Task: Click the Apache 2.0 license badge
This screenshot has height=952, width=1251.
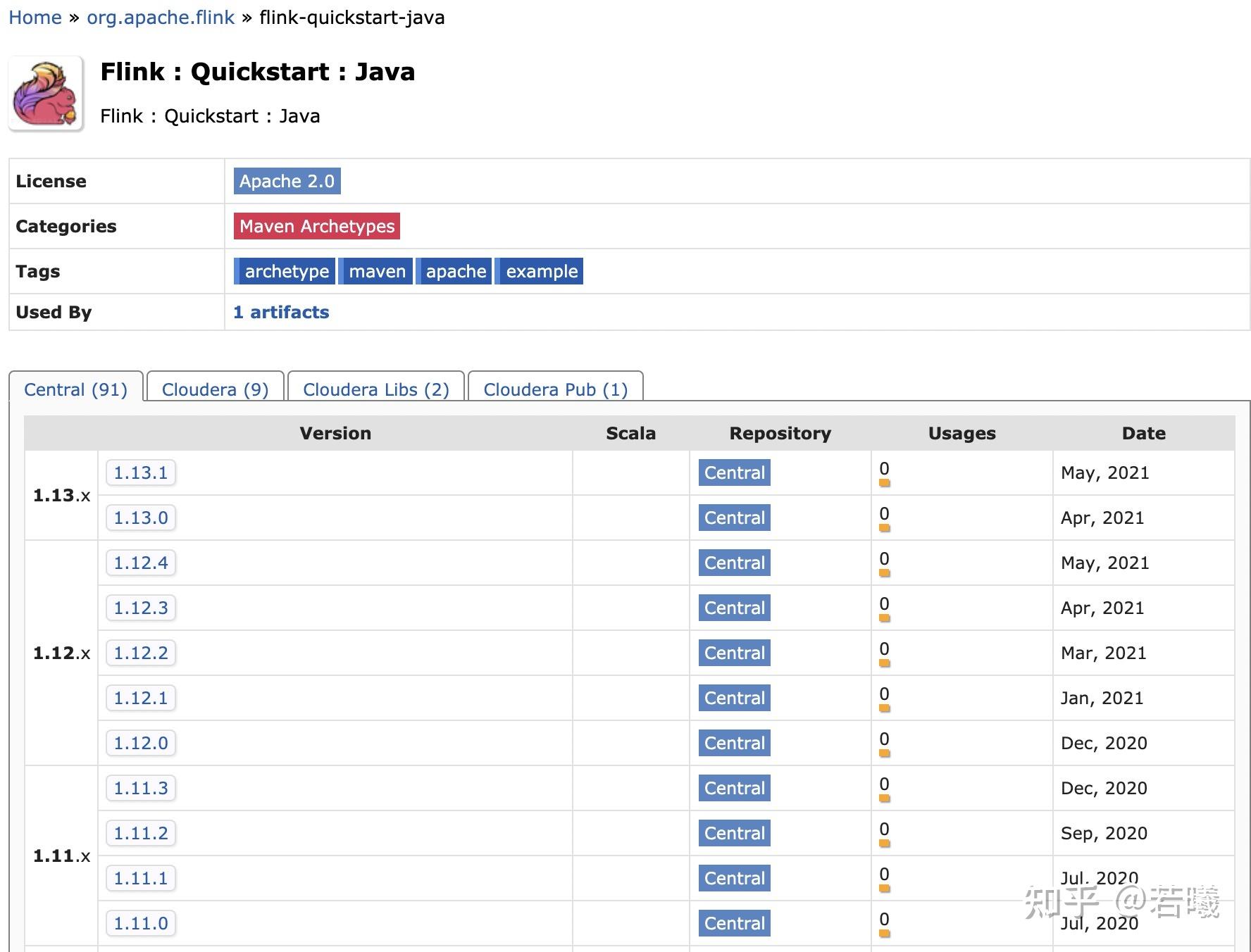Action: coord(287,181)
